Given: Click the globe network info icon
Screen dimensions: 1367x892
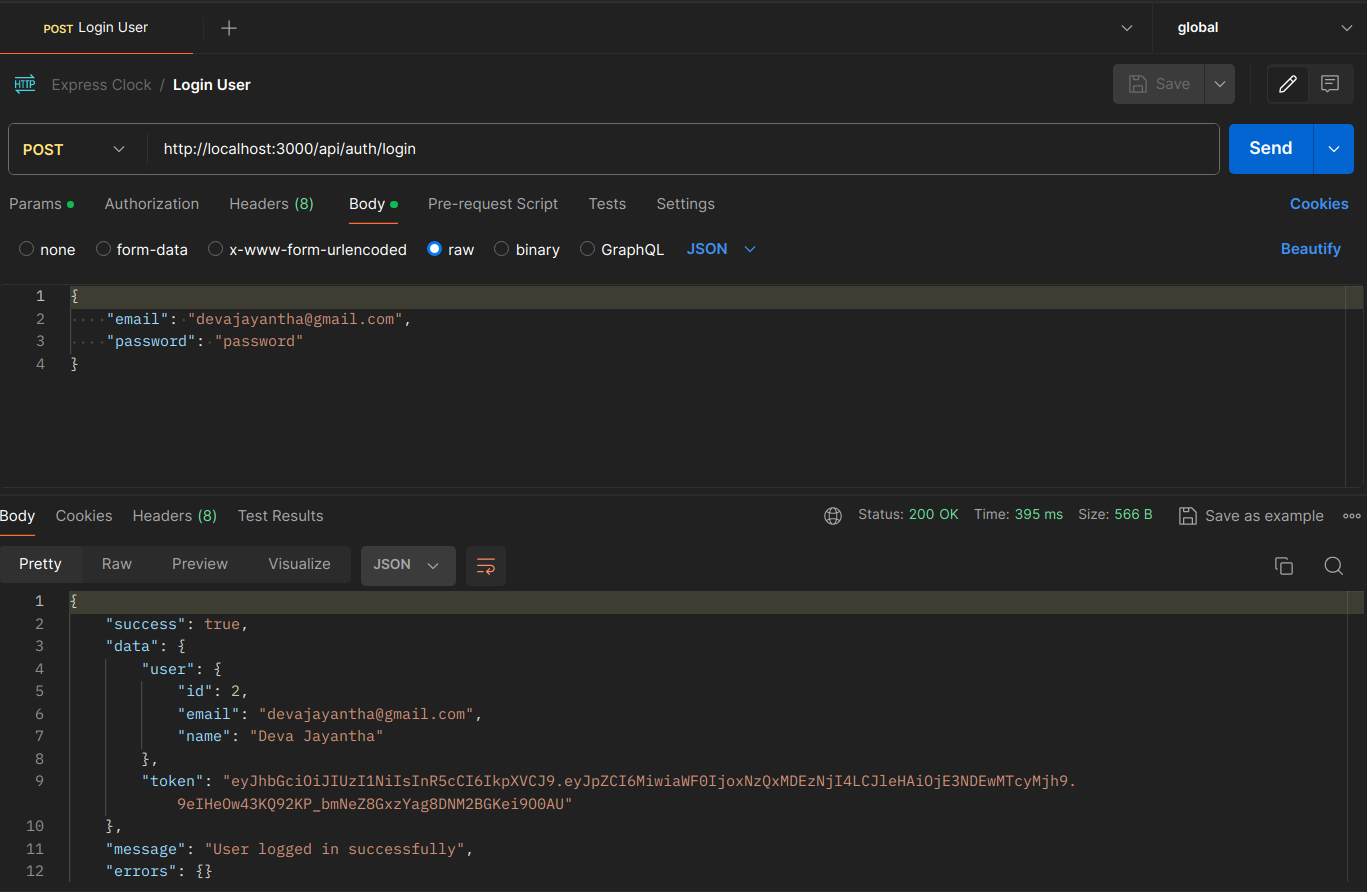Looking at the screenshot, I should click(x=833, y=515).
